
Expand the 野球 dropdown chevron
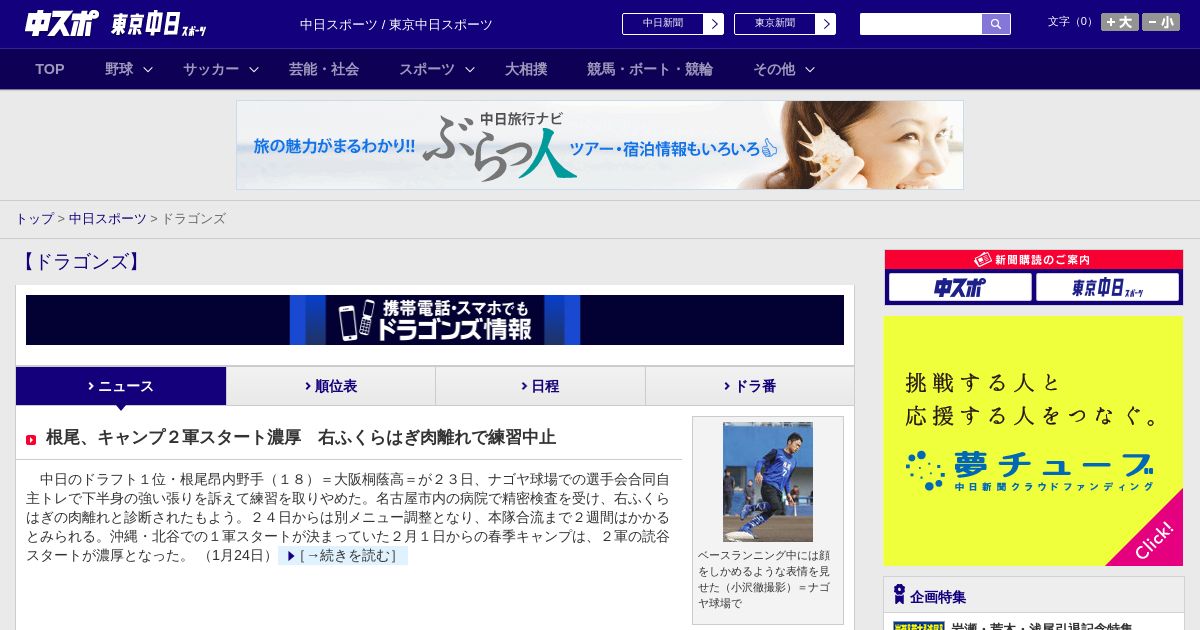[148, 69]
